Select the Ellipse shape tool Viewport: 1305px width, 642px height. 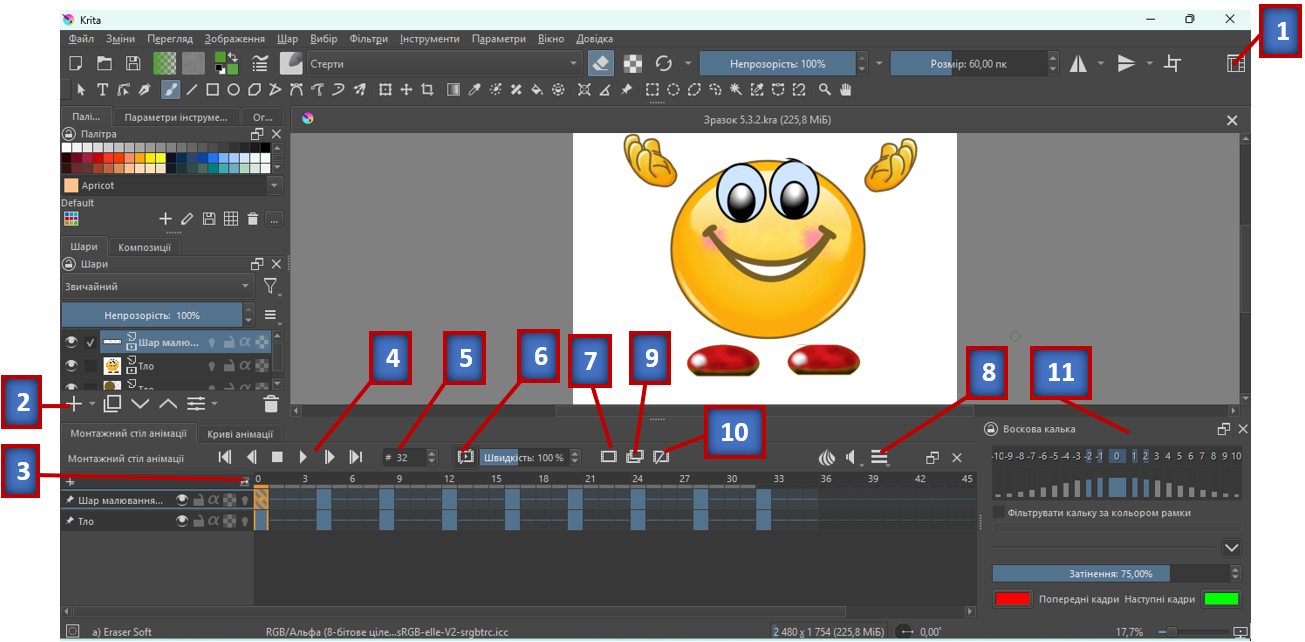point(233,90)
